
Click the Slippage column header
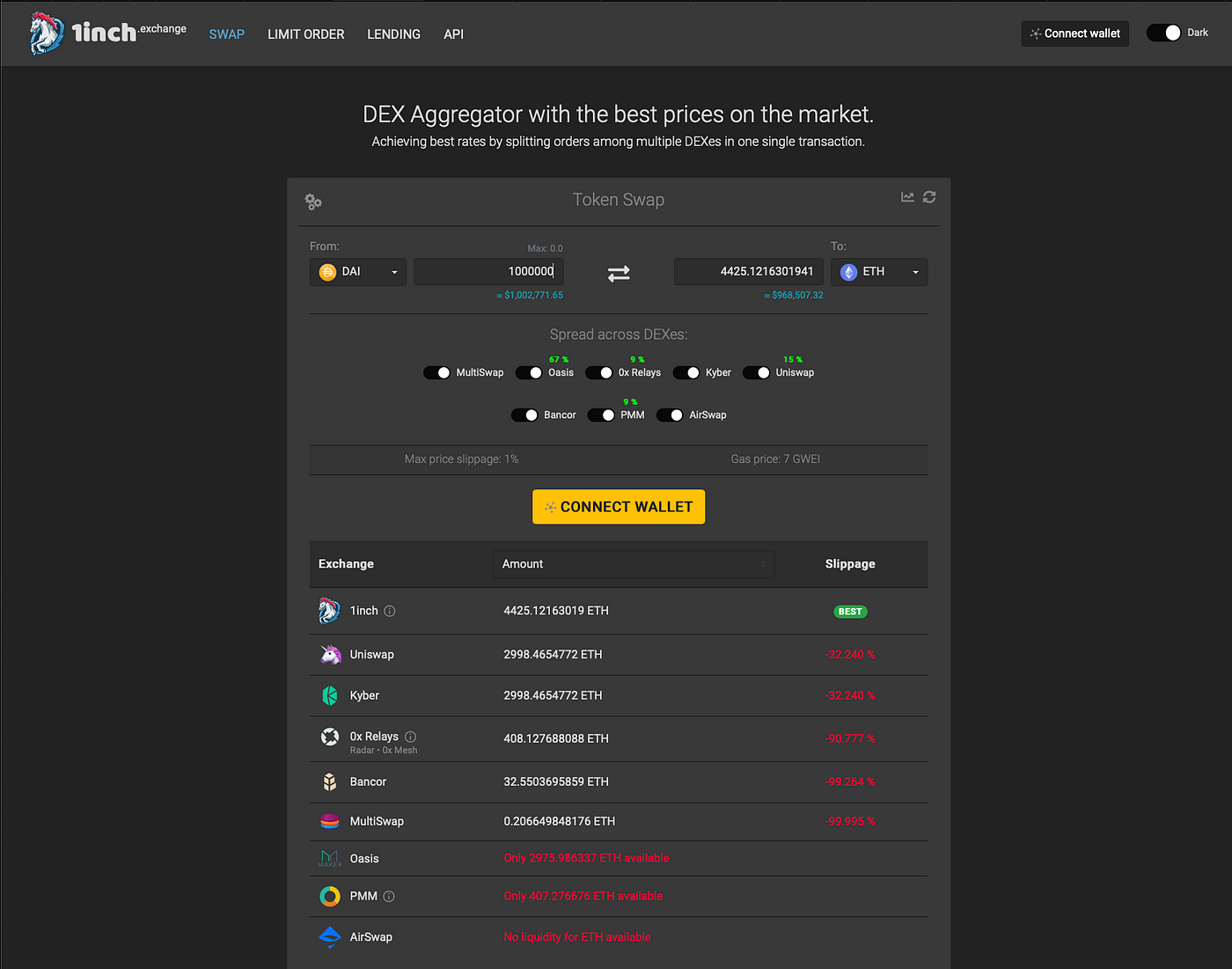[x=850, y=564]
